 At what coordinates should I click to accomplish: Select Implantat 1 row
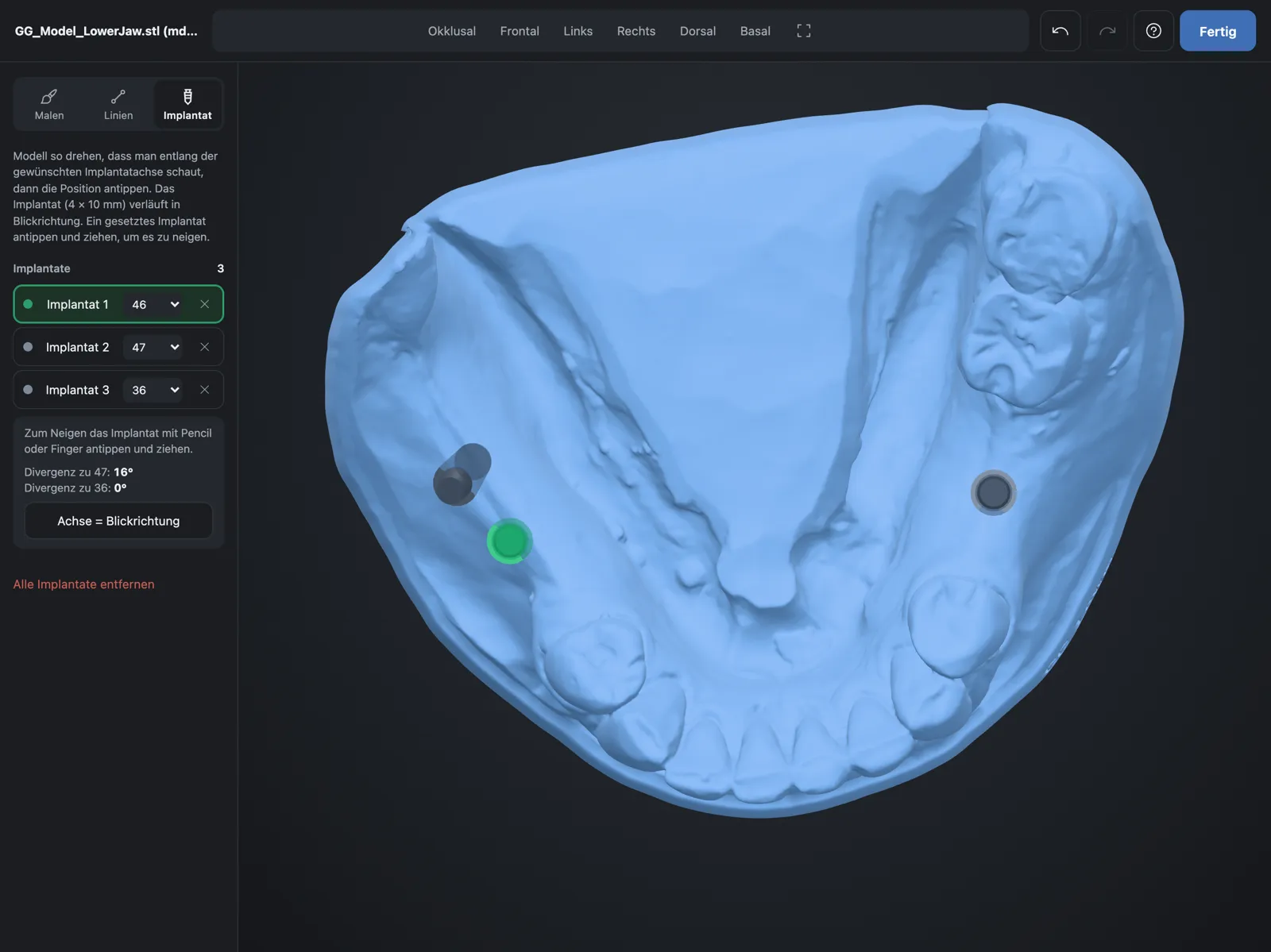coord(118,304)
